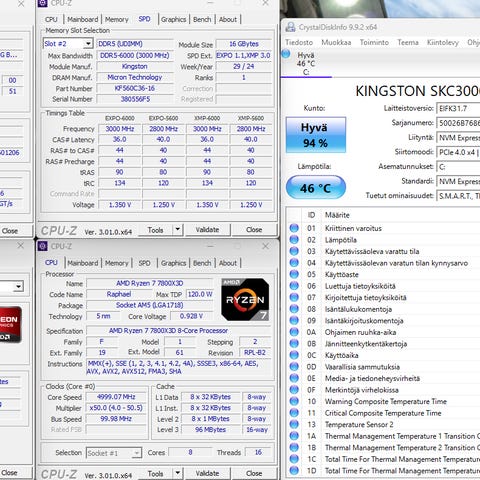
Task: Click status orb for 0D Vaarallisia sammutuksia
Action: (x=294, y=367)
